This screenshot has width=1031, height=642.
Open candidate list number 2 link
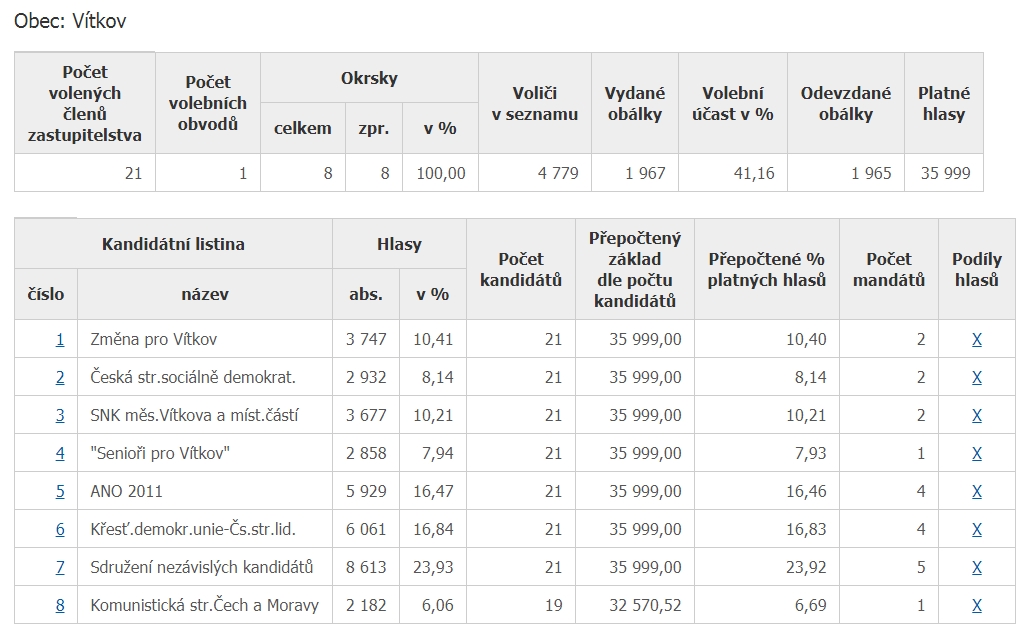(60, 377)
